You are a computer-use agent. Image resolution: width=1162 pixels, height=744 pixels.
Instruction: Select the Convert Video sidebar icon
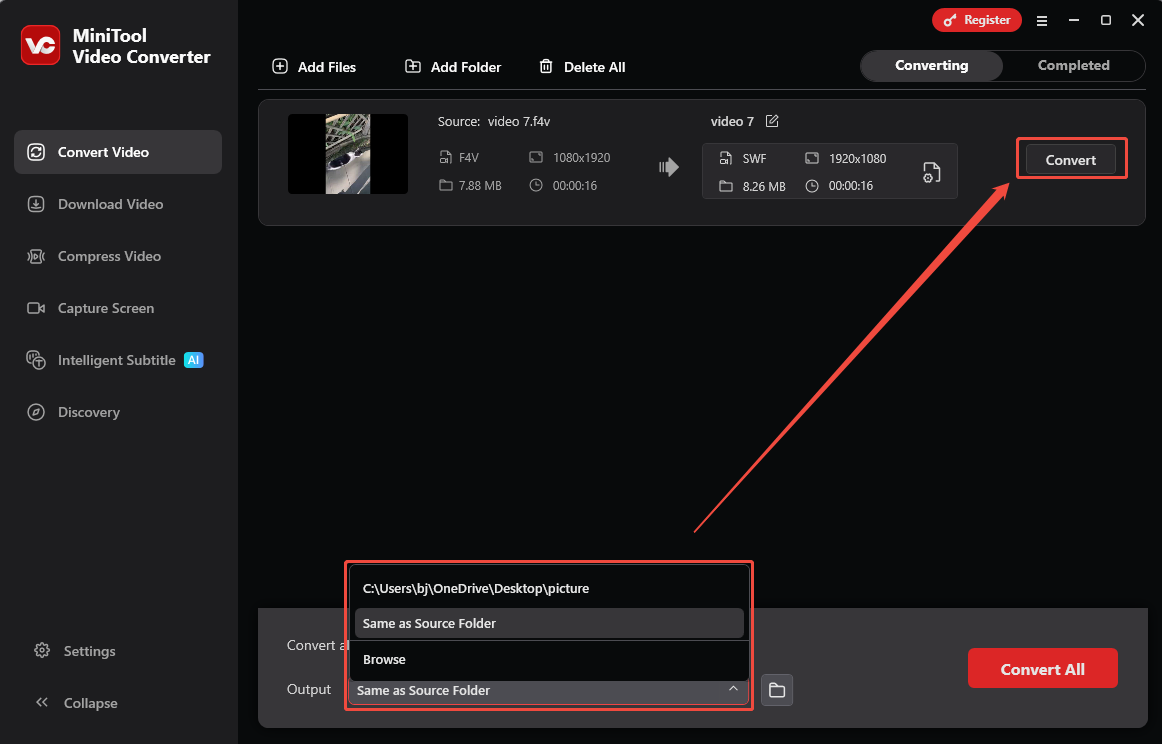(x=36, y=152)
